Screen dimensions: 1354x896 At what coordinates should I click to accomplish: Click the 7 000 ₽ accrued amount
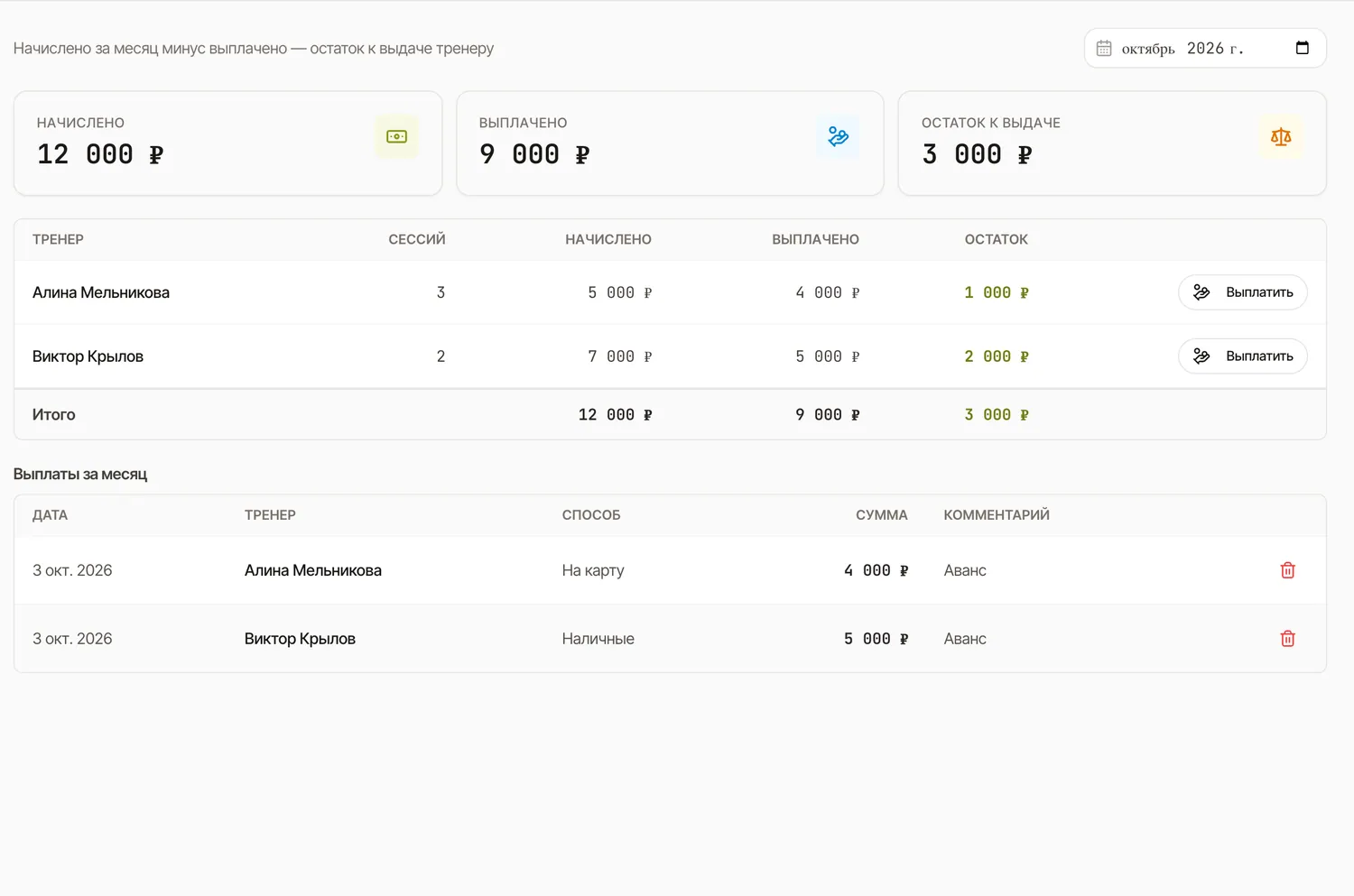[x=620, y=356]
